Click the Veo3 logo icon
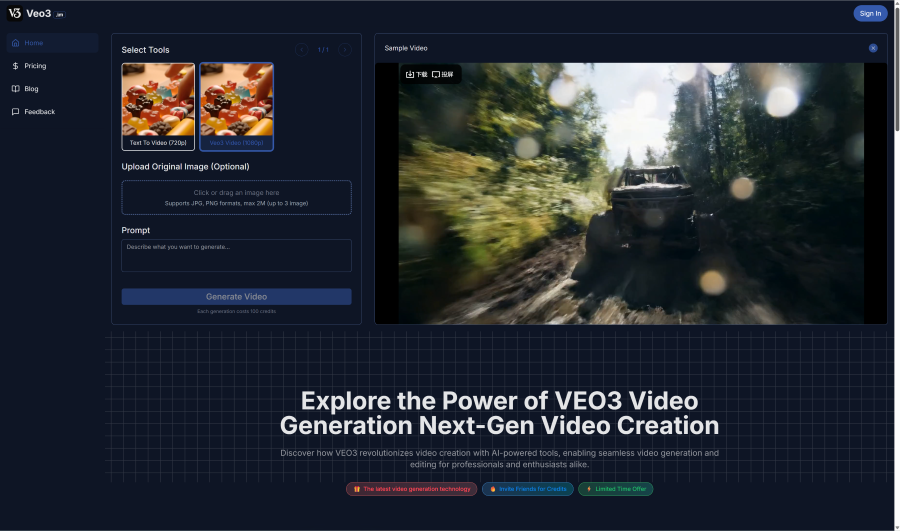 14,13
